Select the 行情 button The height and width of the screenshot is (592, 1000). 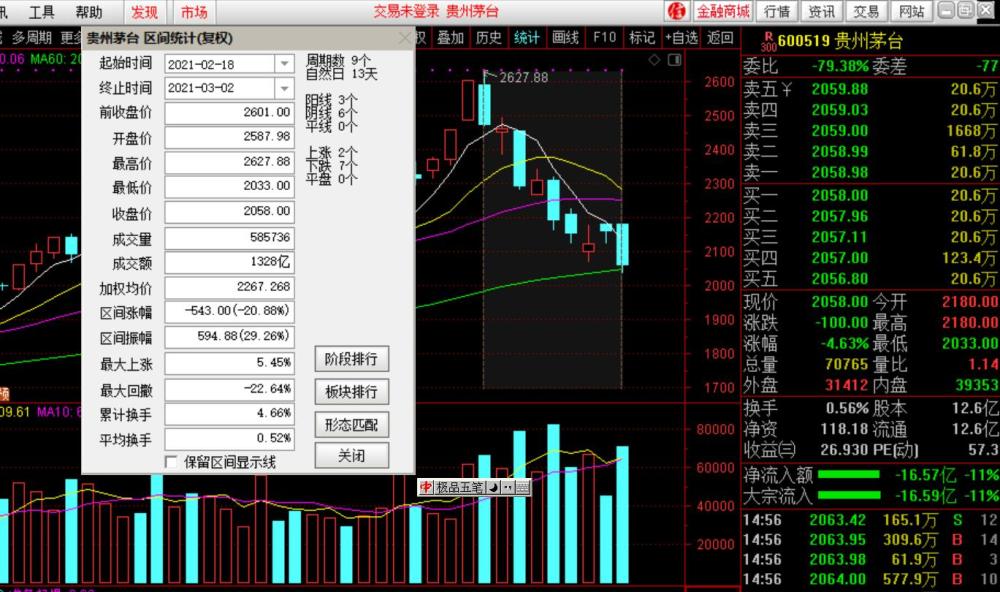click(x=777, y=11)
